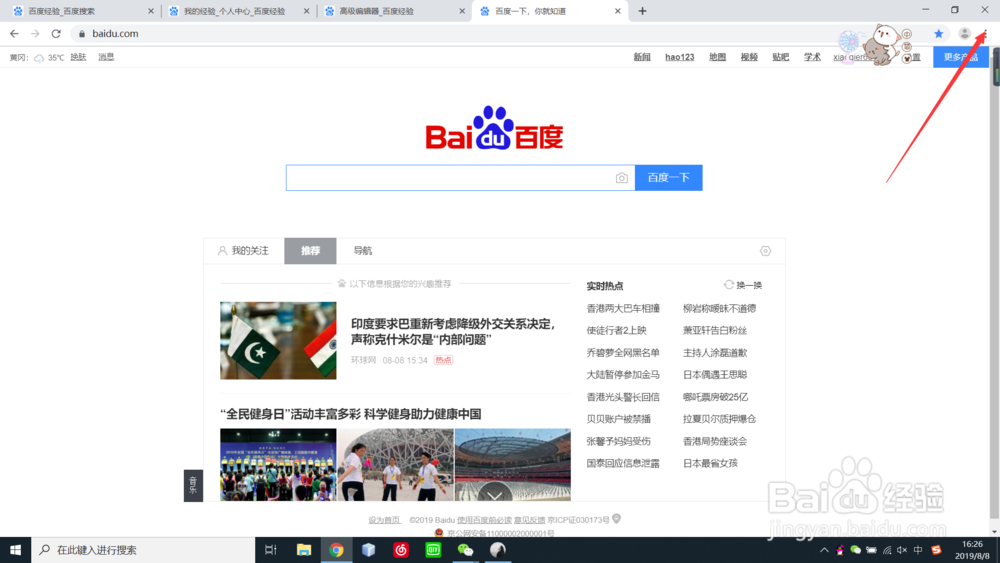The image size is (1000, 563).
Task: Close the 高级编辑器_百度经验 tab
Action: [x=462, y=11]
